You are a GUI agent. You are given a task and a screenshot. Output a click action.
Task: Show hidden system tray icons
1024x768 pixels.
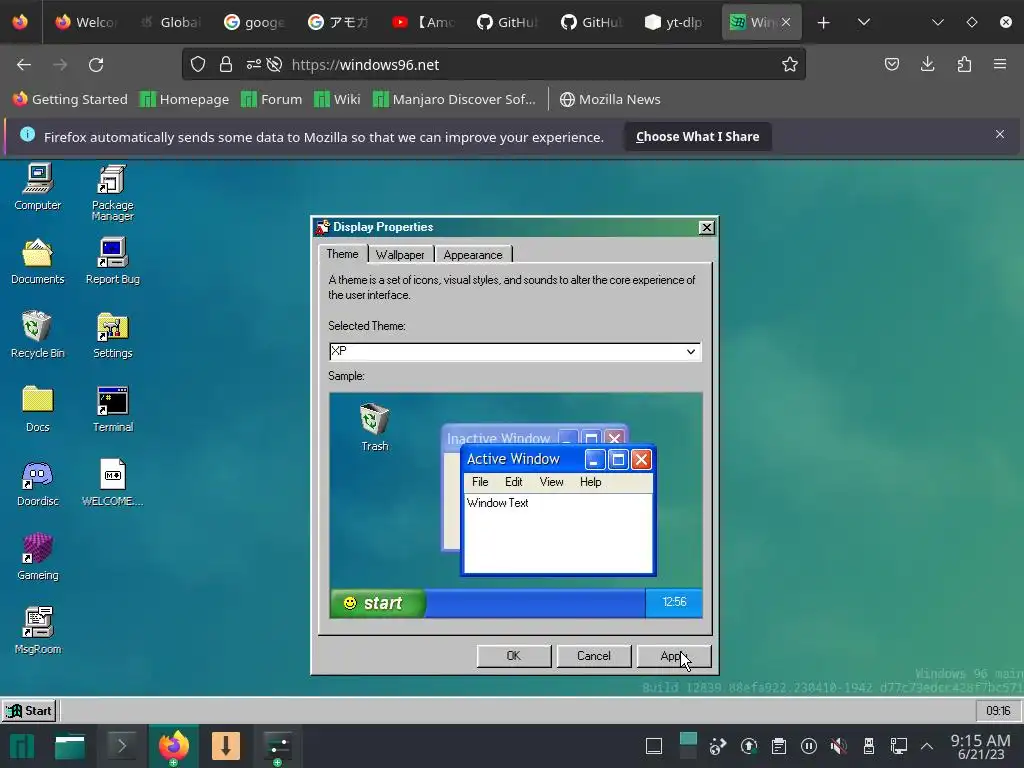point(927,746)
